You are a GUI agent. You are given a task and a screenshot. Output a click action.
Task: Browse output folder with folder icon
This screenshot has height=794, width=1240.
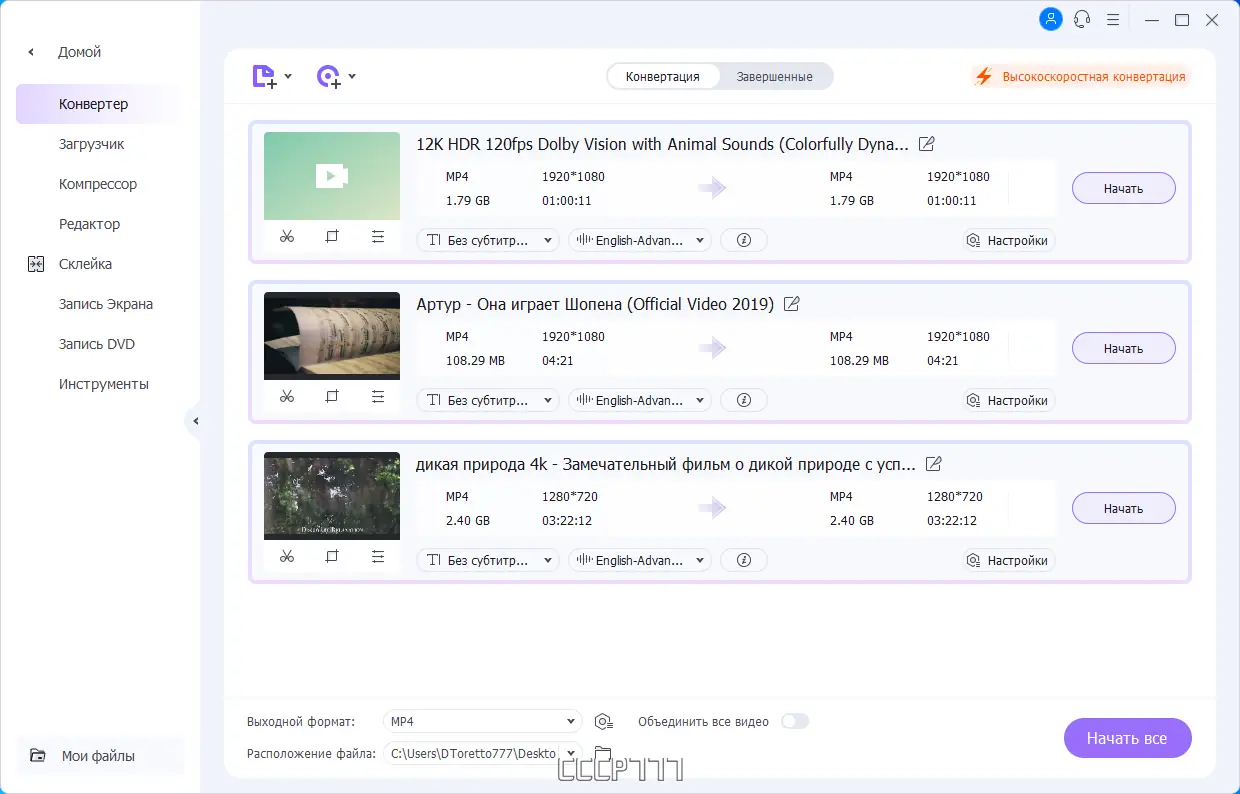coord(603,753)
